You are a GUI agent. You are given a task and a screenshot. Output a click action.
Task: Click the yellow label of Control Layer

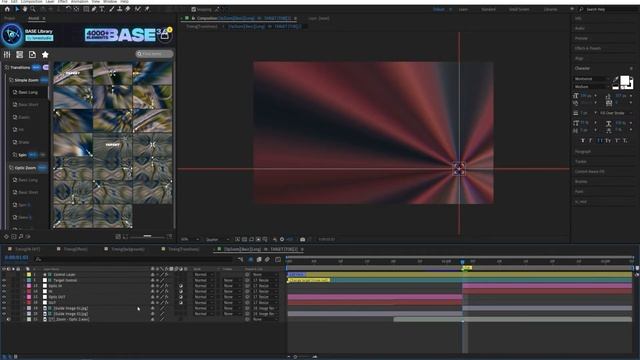coord(29,275)
